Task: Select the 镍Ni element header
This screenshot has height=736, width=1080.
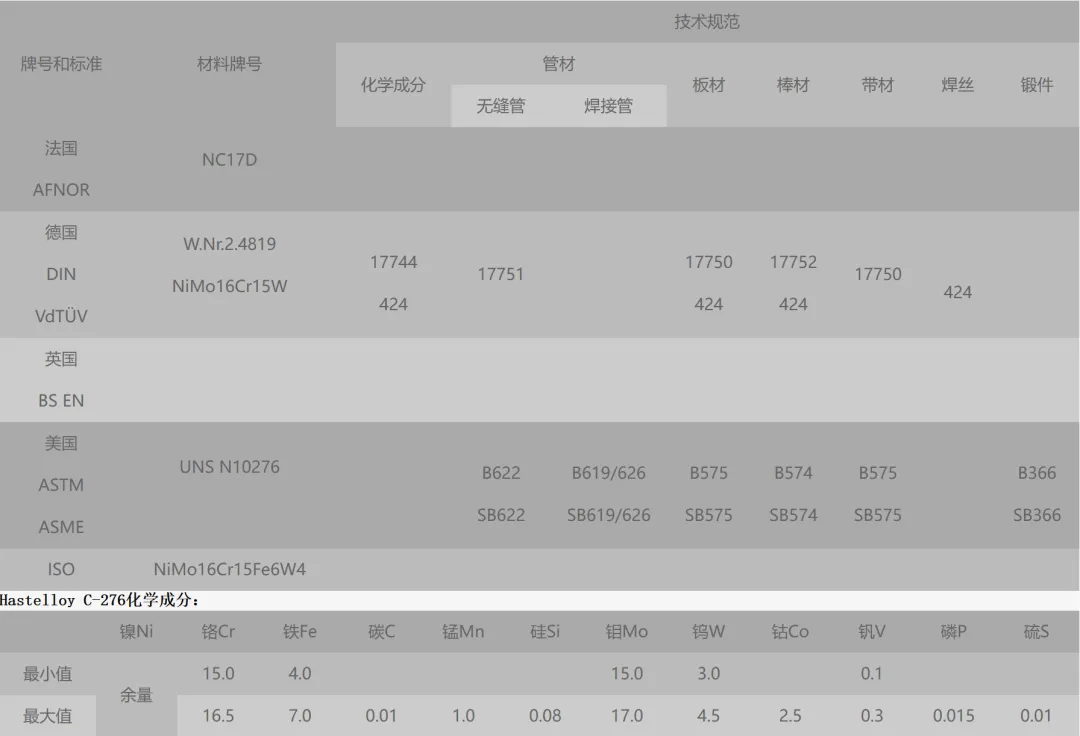Action: tap(136, 631)
